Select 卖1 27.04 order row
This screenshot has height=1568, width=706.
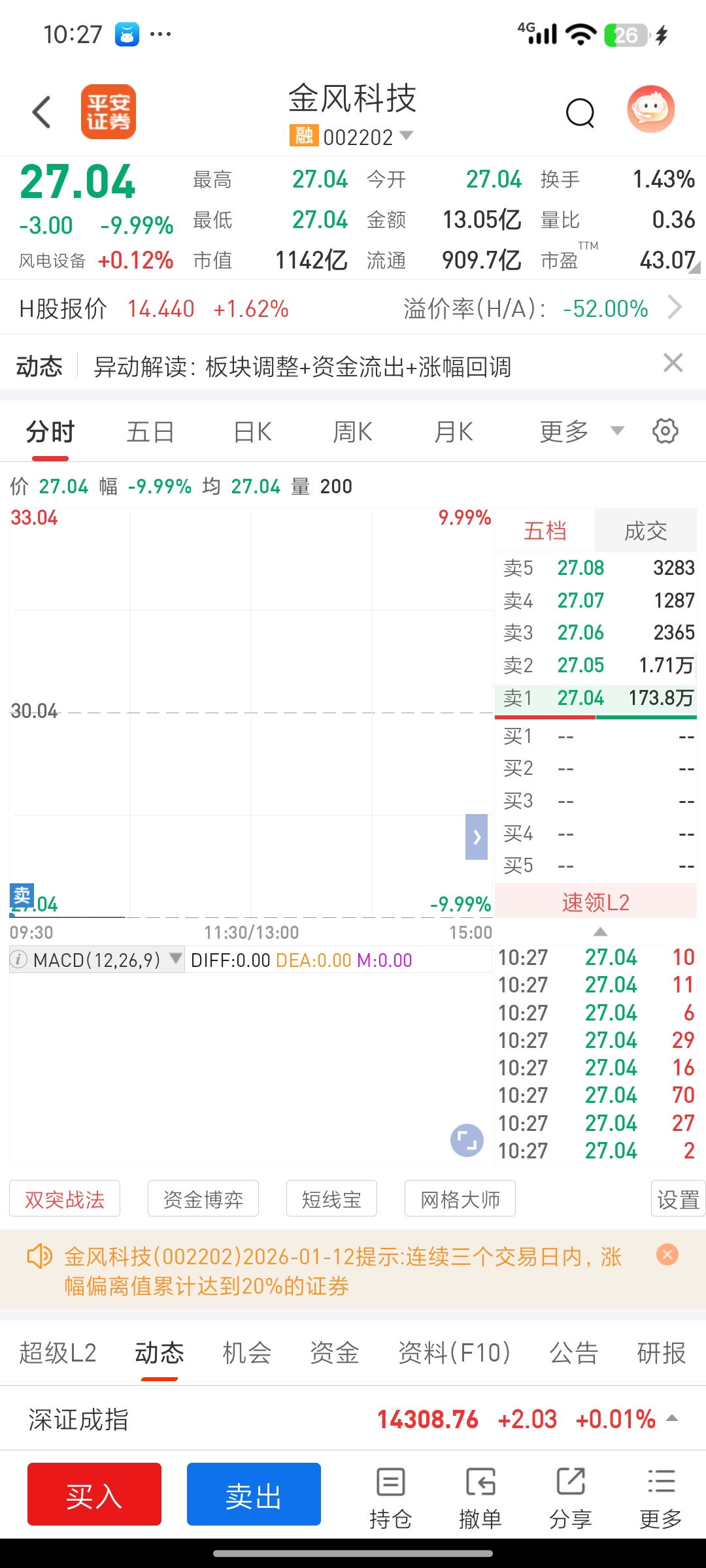[596, 698]
